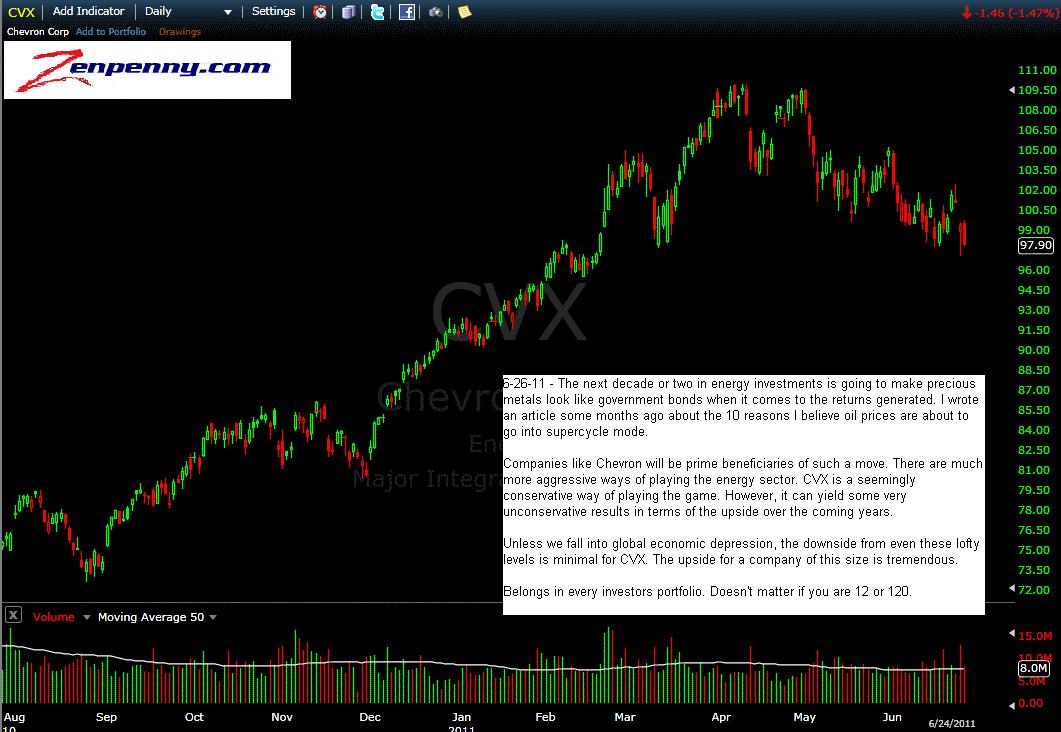Viewport: 1061px width, 732px height.
Task: Click the price scale arrow at 72.00
Action: (x=1012, y=589)
